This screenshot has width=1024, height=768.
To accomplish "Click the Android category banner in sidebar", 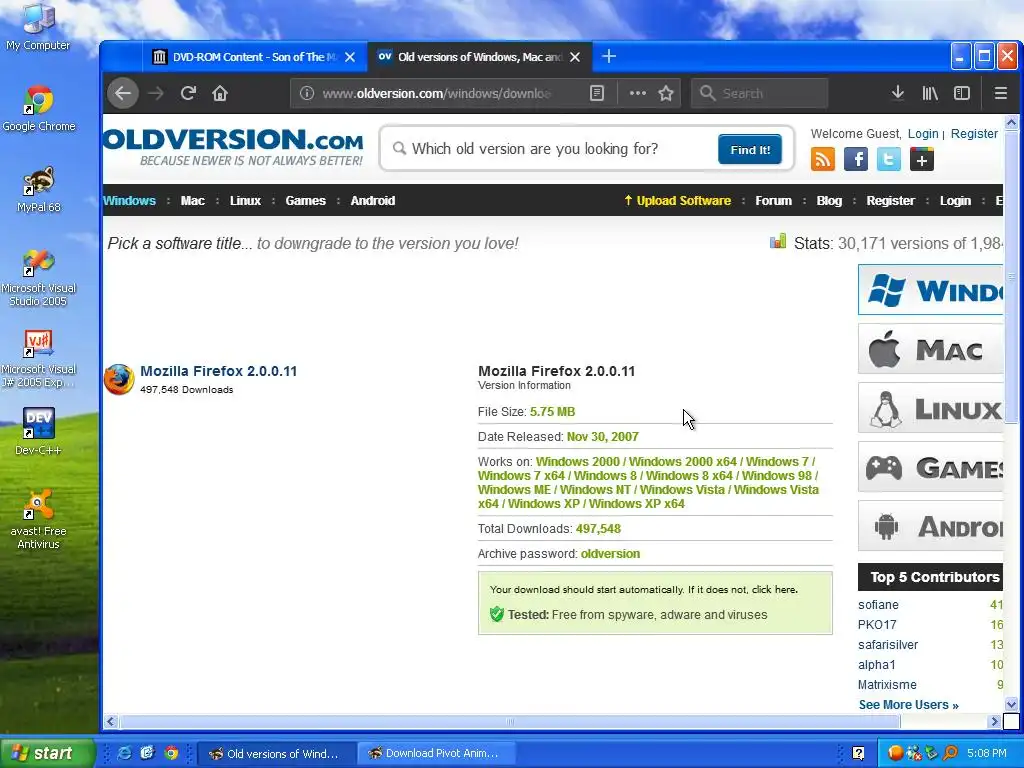I will tap(931, 526).
